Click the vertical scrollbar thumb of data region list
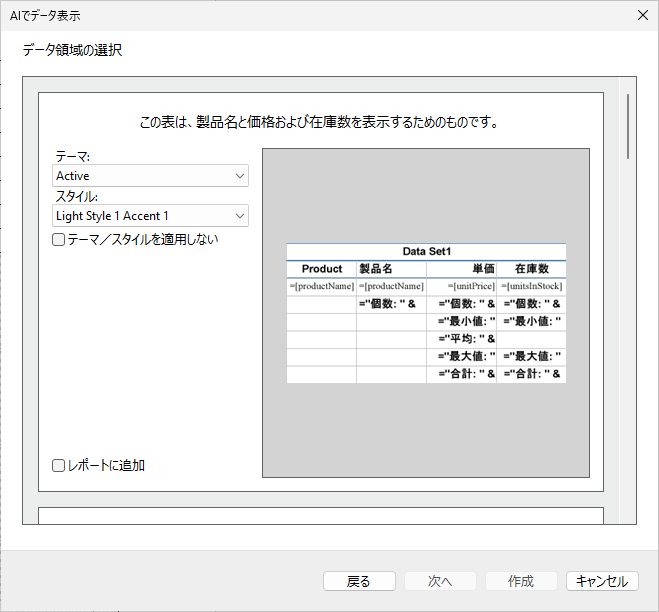Viewport: 659px width, 612px height. coord(628,126)
